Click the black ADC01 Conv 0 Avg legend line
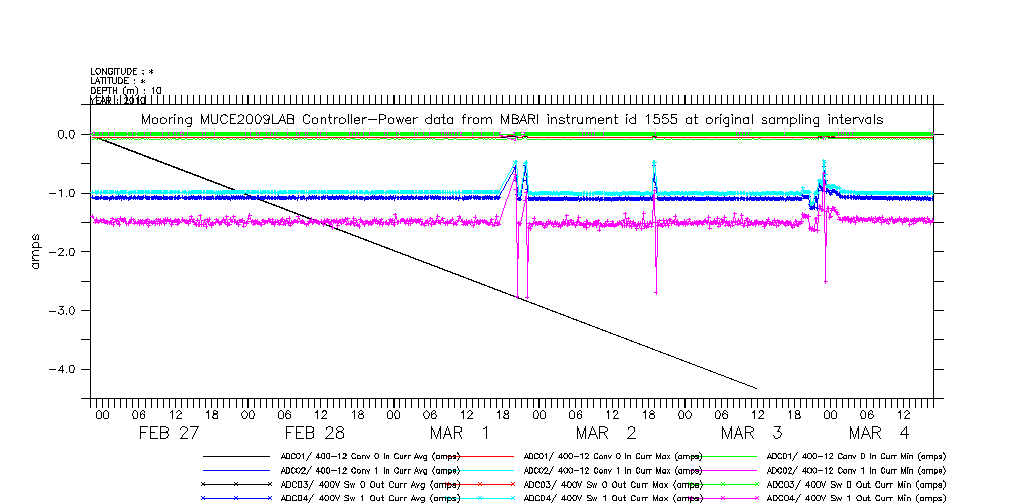This screenshot has height=504, width=1009. 236,456
